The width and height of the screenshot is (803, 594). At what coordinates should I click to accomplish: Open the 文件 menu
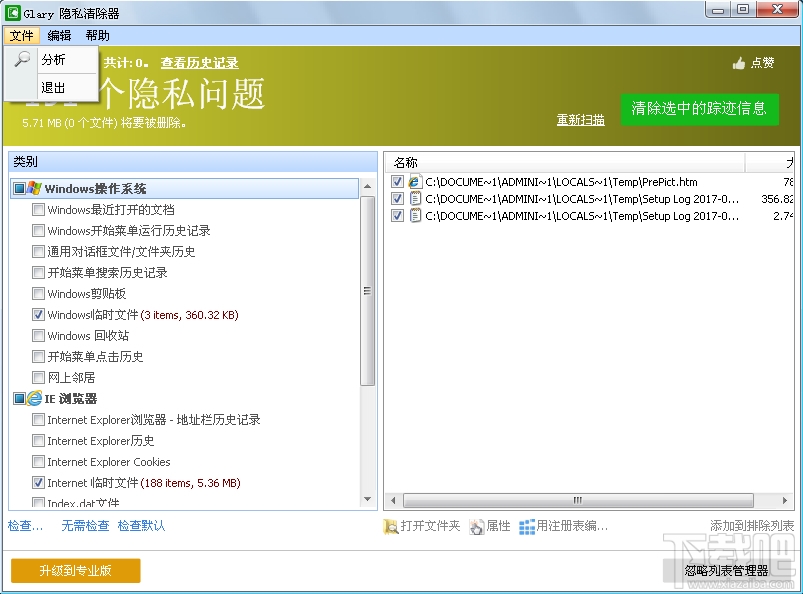[22, 35]
